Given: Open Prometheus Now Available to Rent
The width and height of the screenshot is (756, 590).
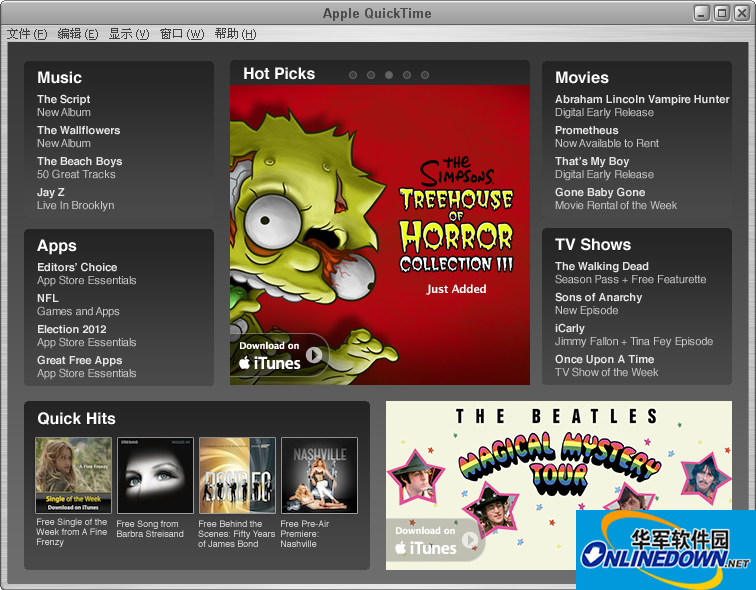Looking at the screenshot, I should 607,136.
